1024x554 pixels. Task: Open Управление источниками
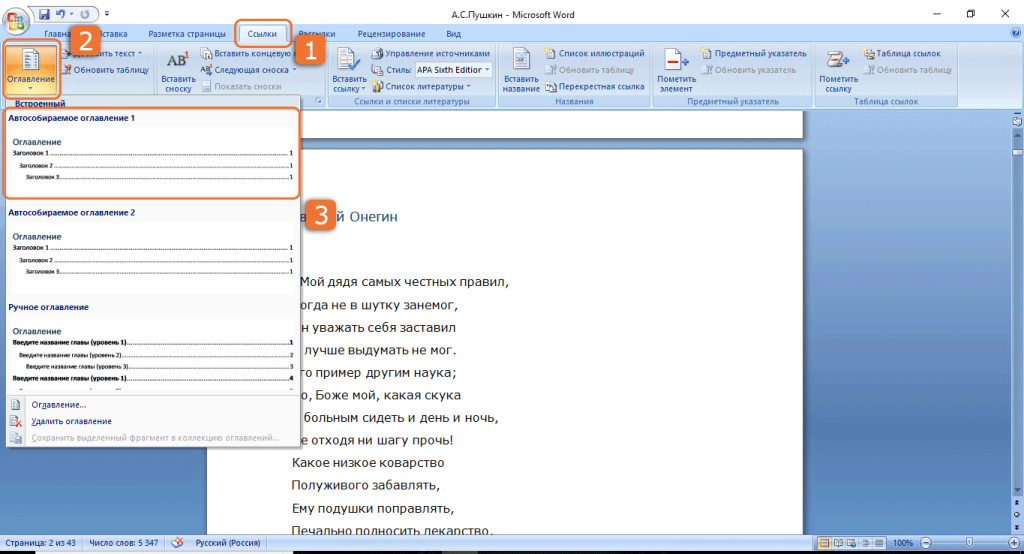(430, 54)
